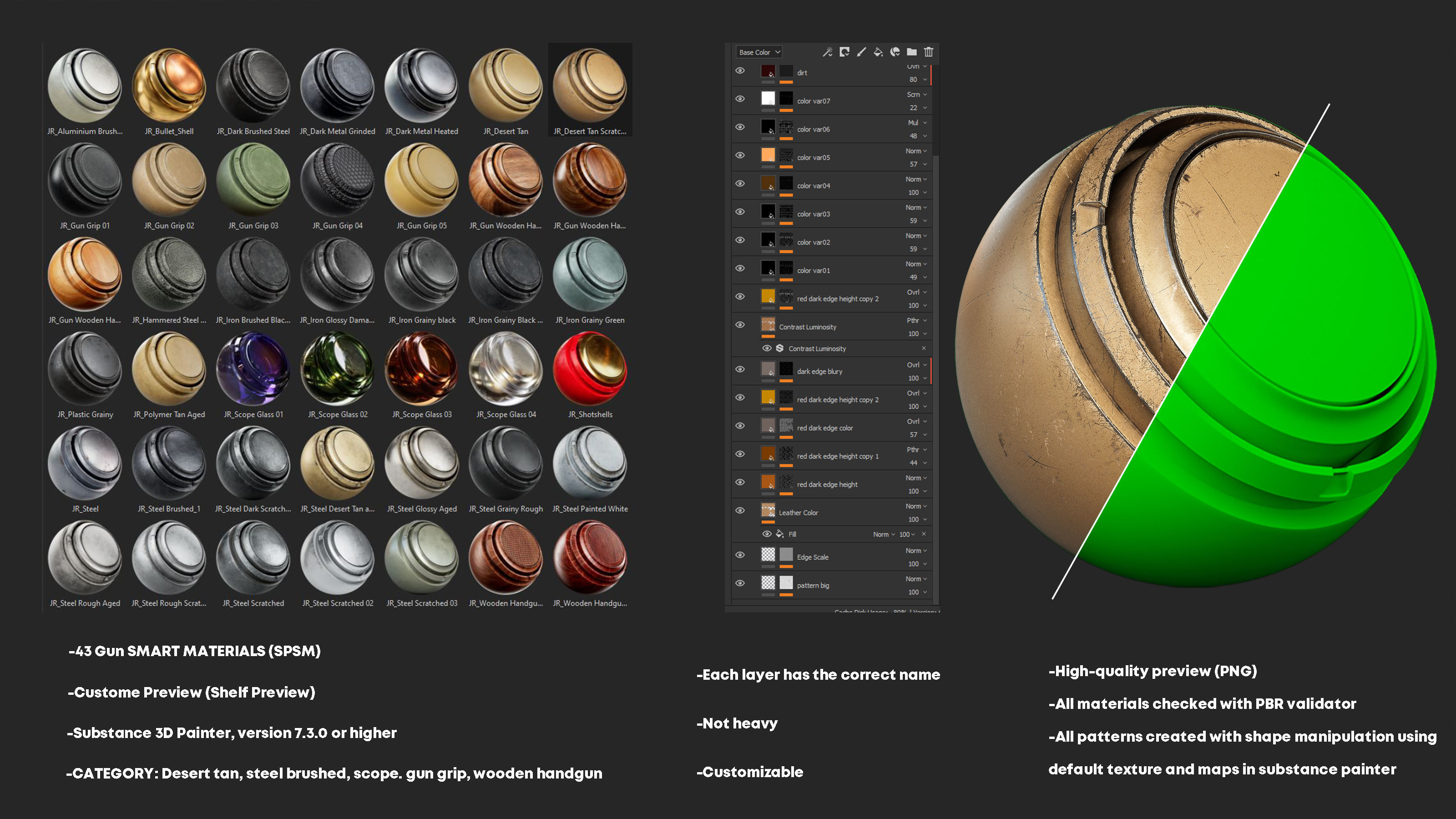
Task: Click the add effect magic wand icon
Action: (x=828, y=52)
